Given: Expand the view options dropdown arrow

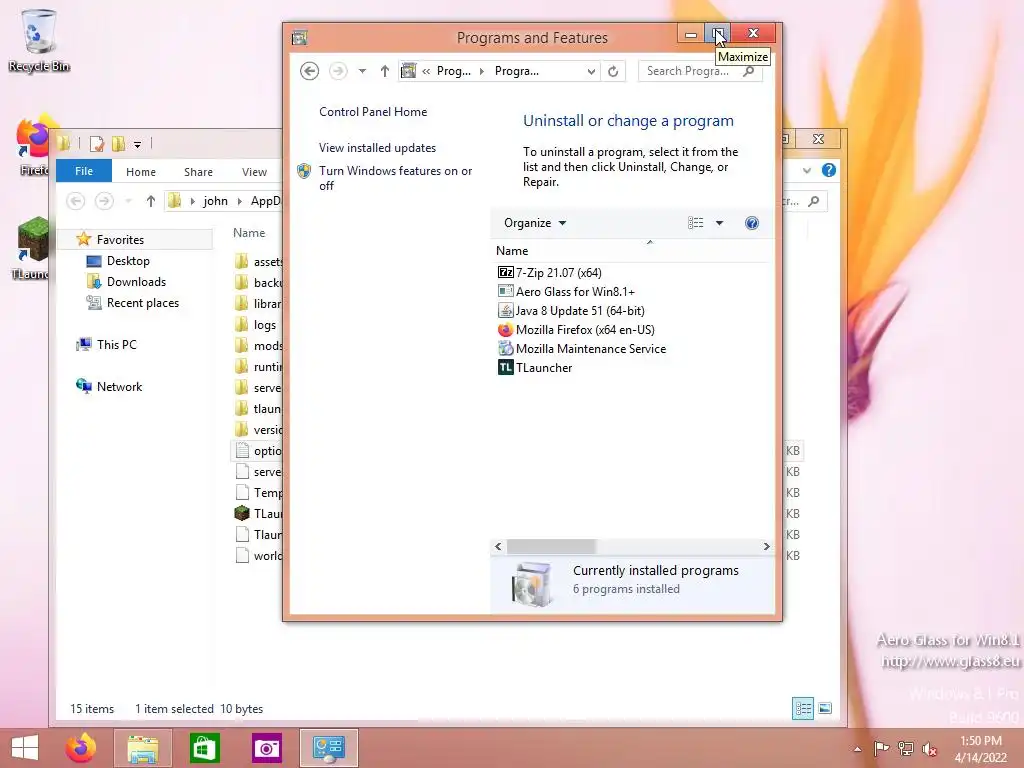Looking at the screenshot, I should click(x=719, y=223).
